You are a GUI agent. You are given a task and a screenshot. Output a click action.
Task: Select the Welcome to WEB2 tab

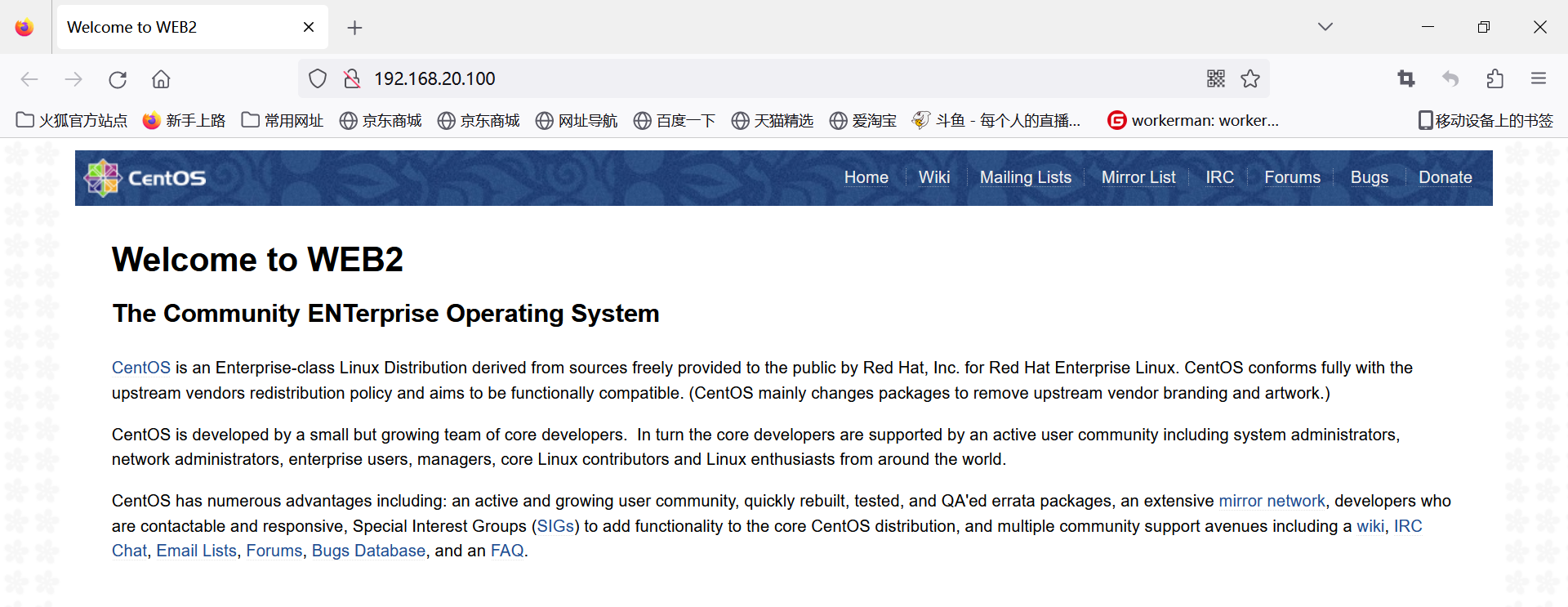click(163, 27)
